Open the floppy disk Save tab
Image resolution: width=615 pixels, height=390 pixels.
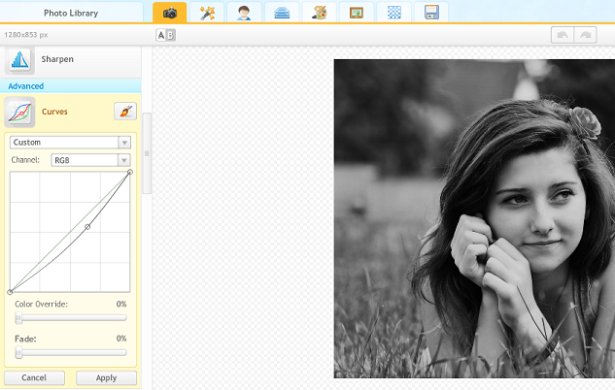tap(431, 13)
